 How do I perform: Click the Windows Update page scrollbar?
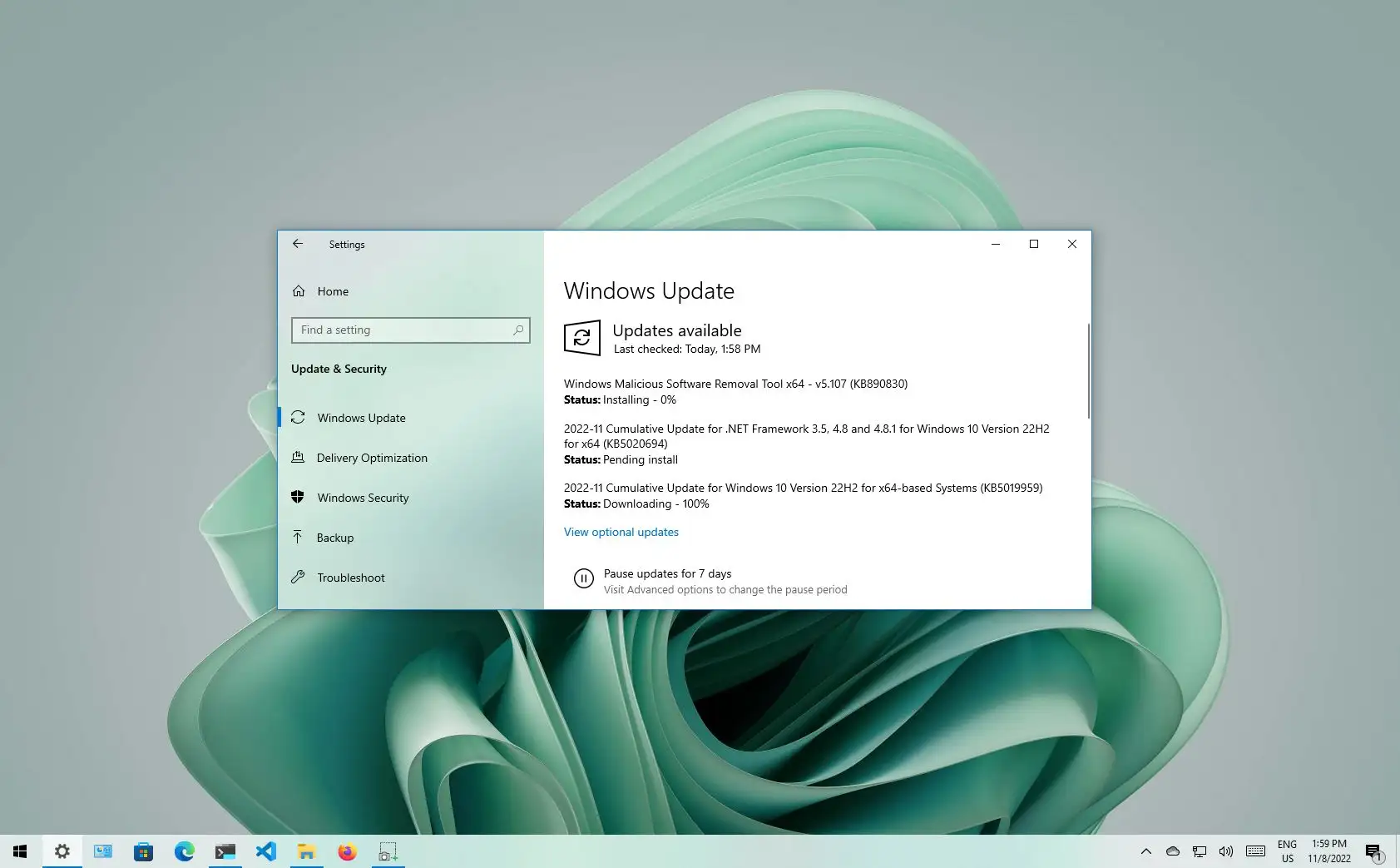[1088, 371]
